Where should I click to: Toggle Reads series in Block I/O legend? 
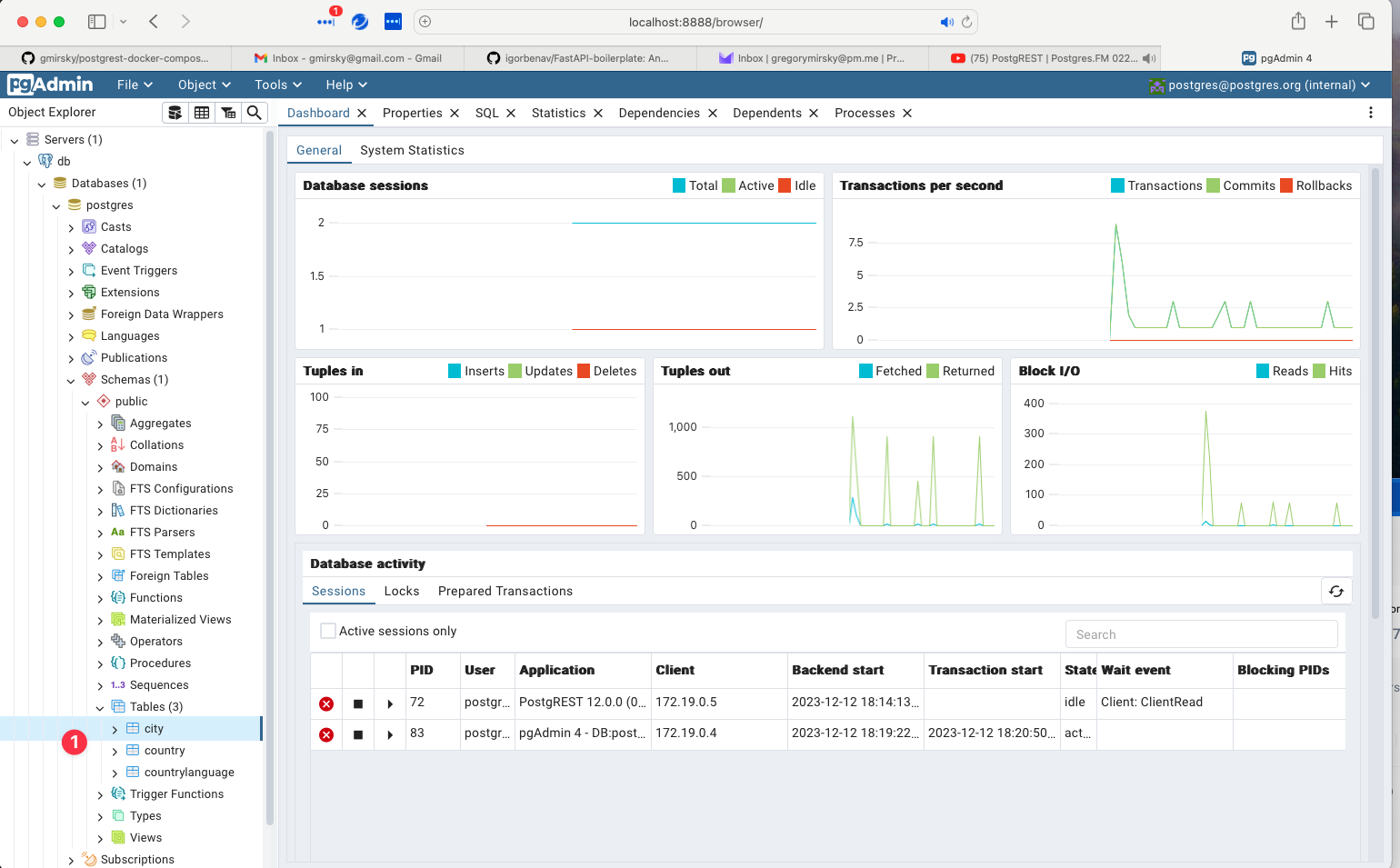point(1283,371)
